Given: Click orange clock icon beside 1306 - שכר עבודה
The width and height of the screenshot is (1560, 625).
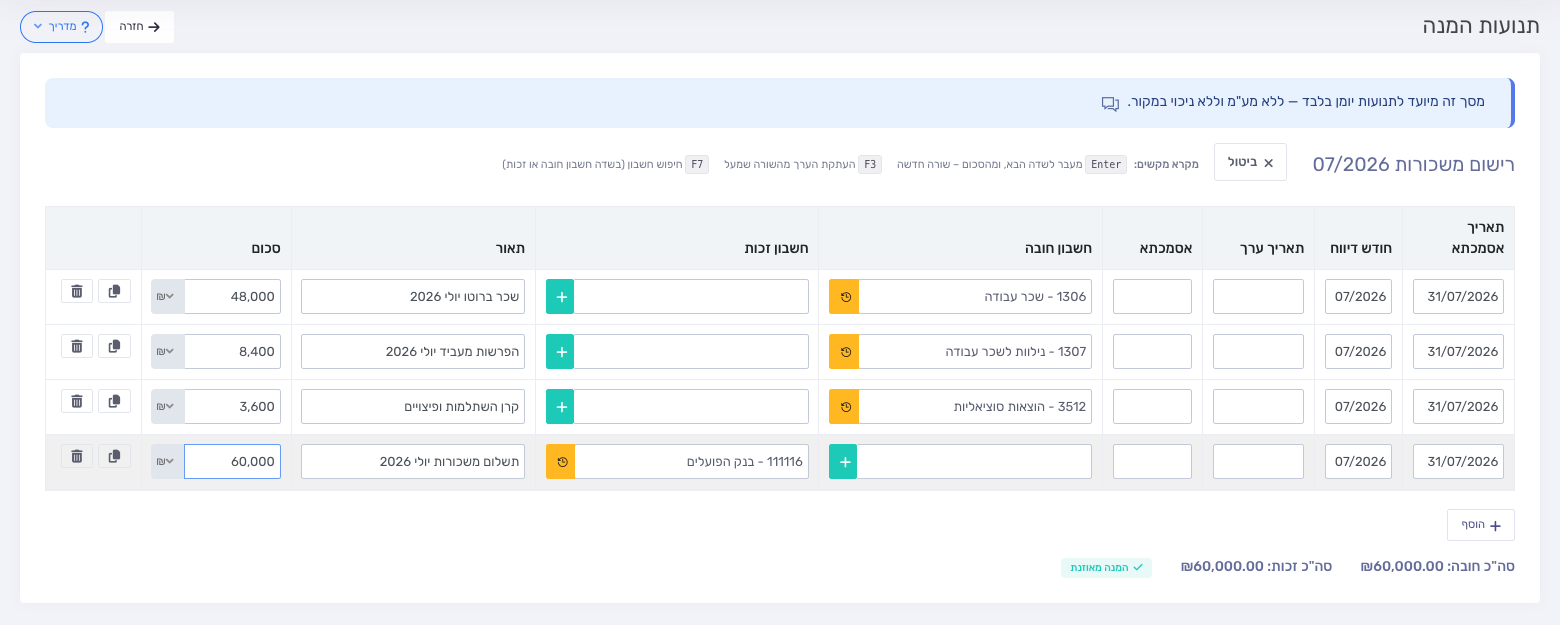Looking at the screenshot, I should (845, 297).
